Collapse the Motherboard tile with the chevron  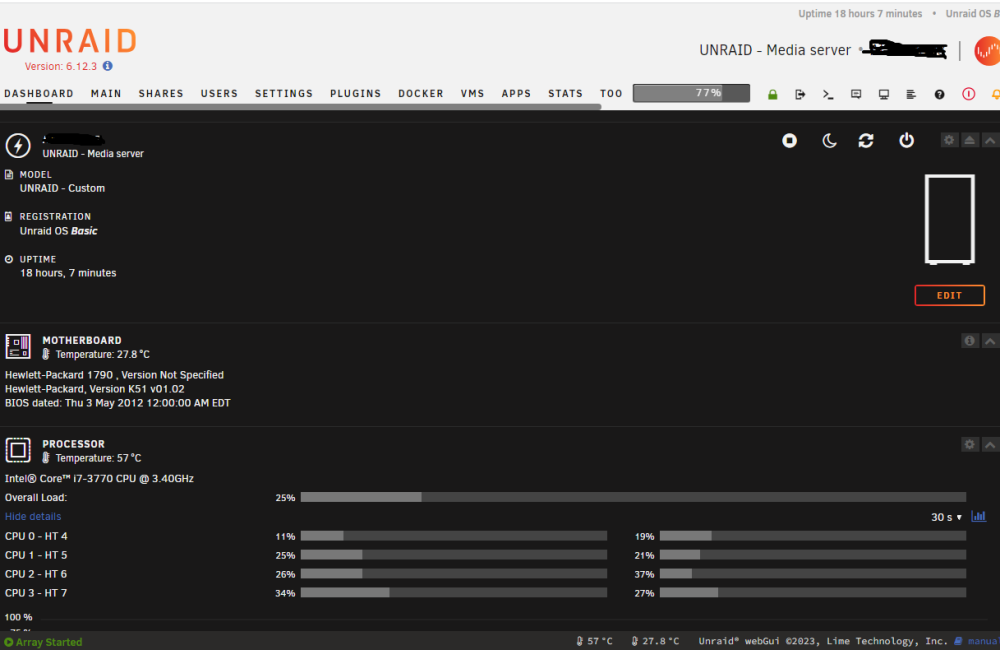pos(990,341)
